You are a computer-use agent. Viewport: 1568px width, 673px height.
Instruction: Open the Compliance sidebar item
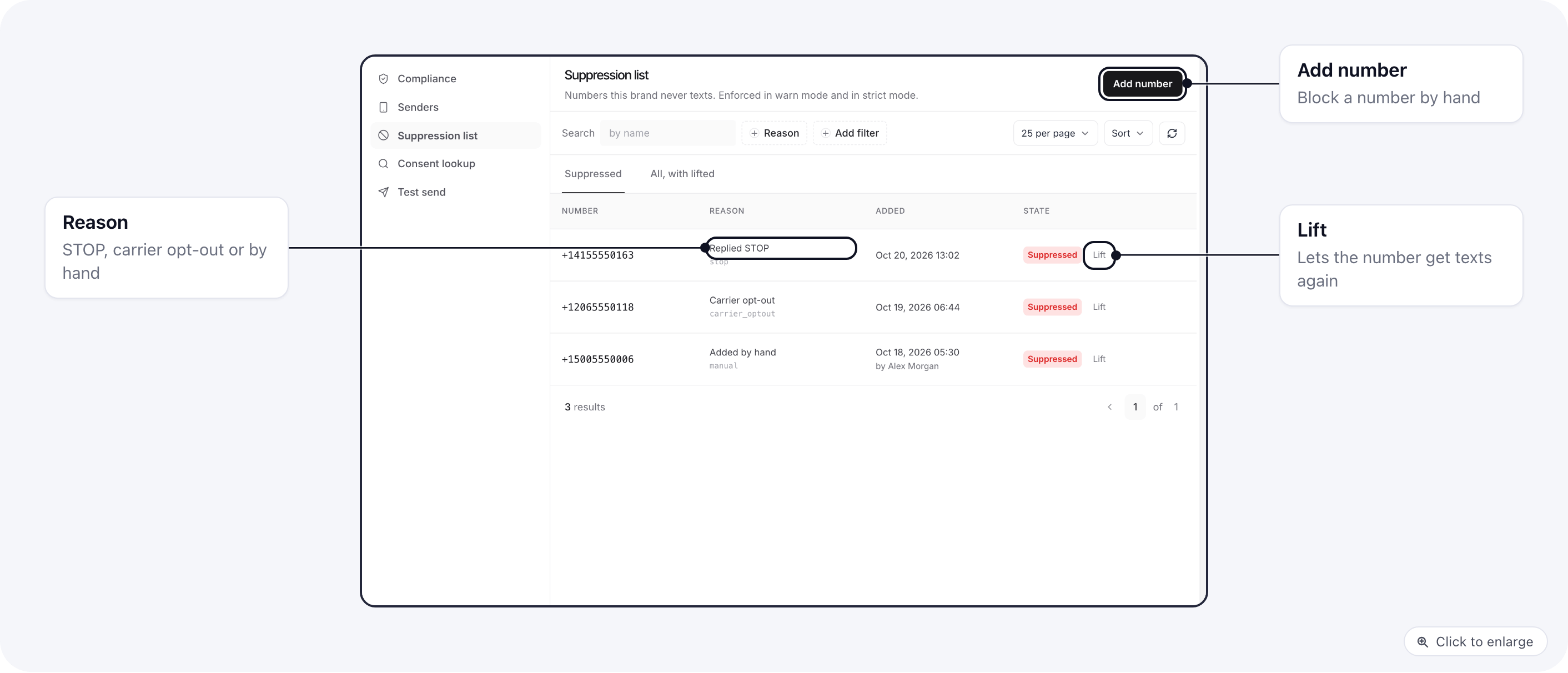[455, 78]
